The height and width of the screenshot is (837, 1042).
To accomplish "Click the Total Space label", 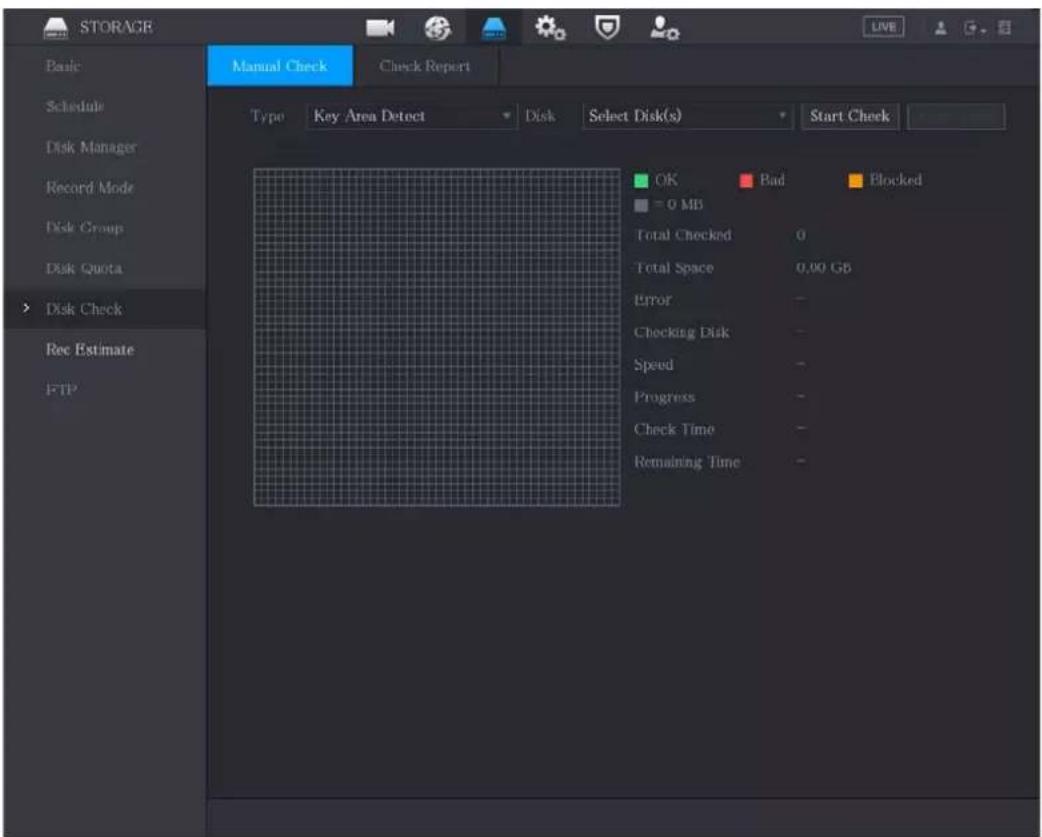I will click(x=674, y=268).
